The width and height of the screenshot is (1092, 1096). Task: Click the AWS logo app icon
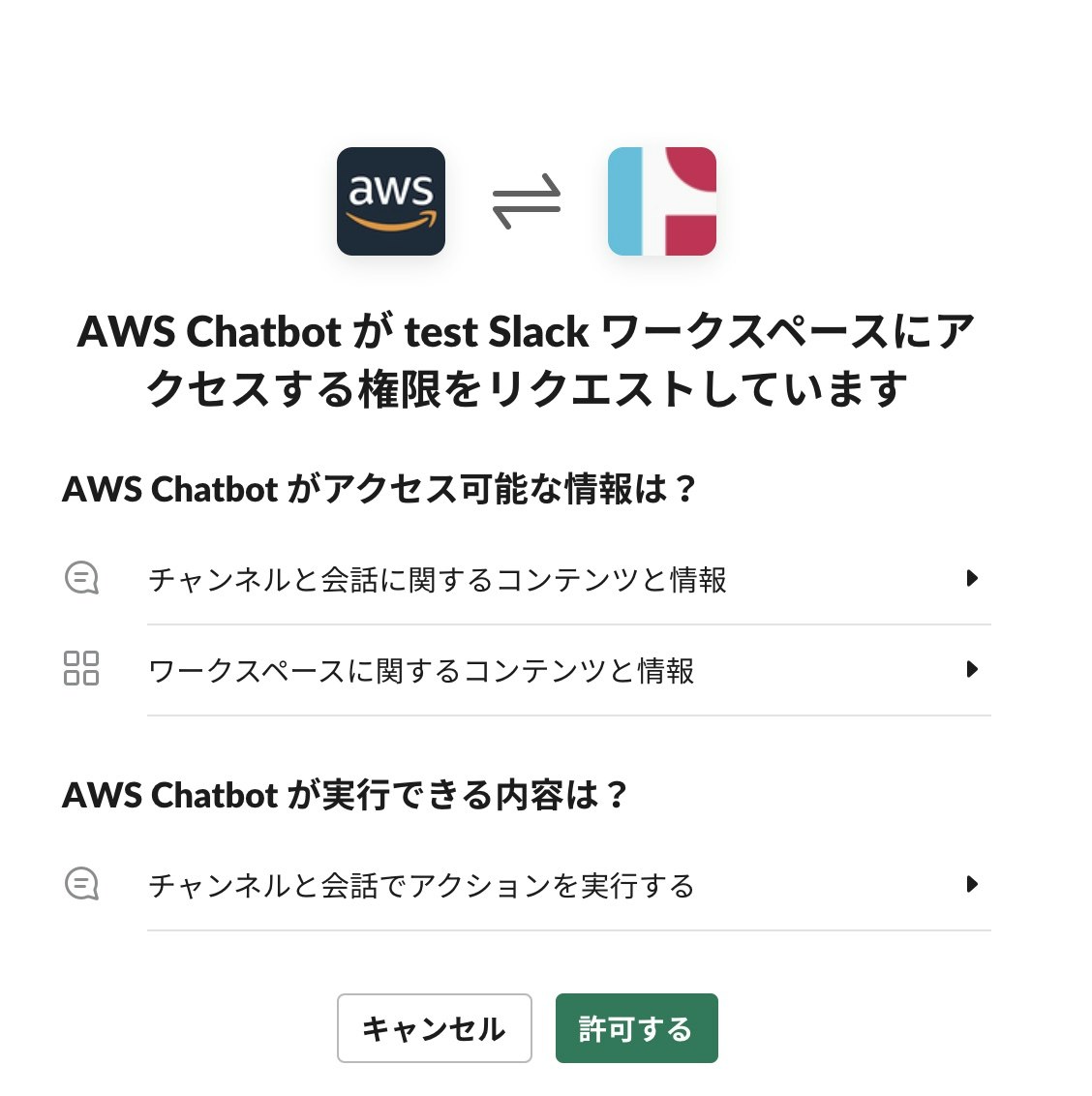click(x=391, y=201)
